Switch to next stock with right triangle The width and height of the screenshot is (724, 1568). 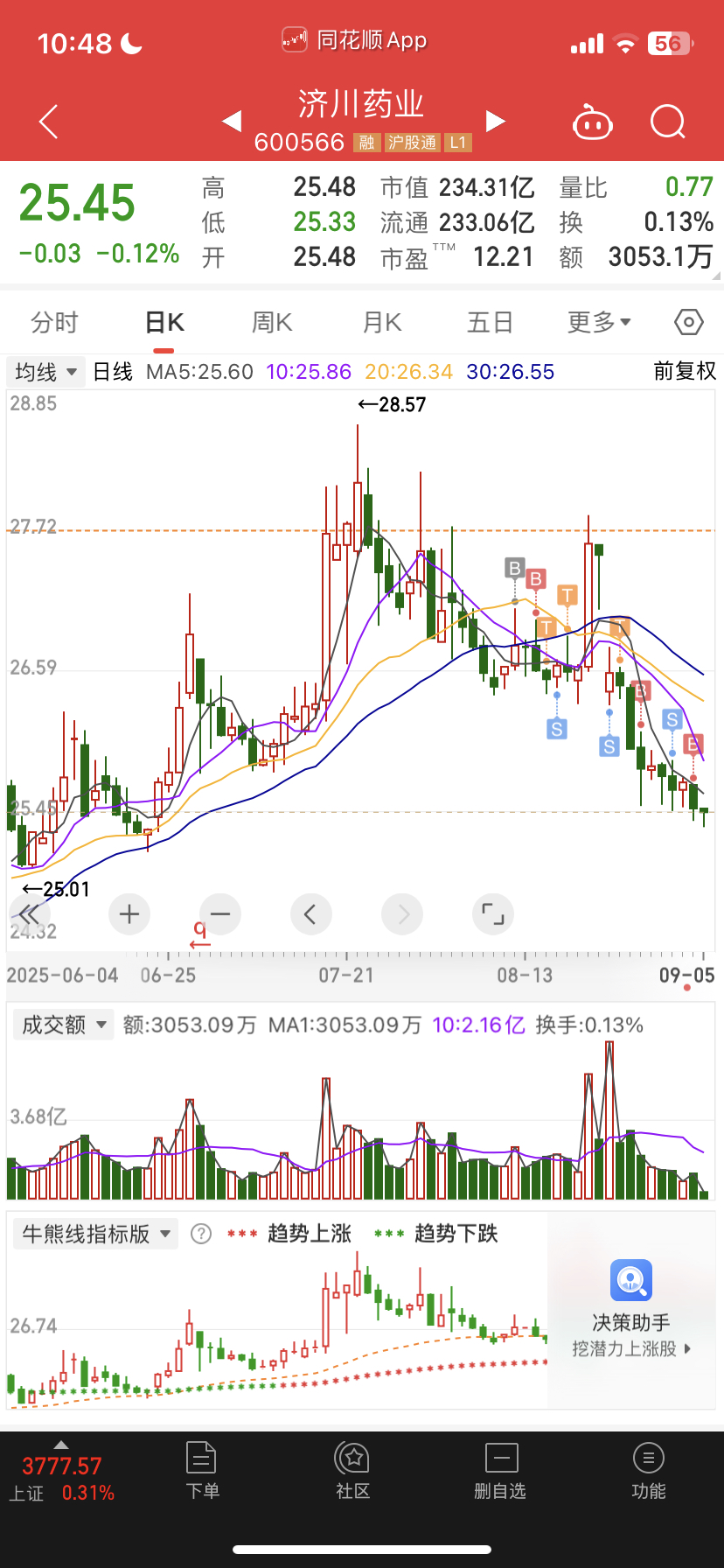click(x=496, y=121)
